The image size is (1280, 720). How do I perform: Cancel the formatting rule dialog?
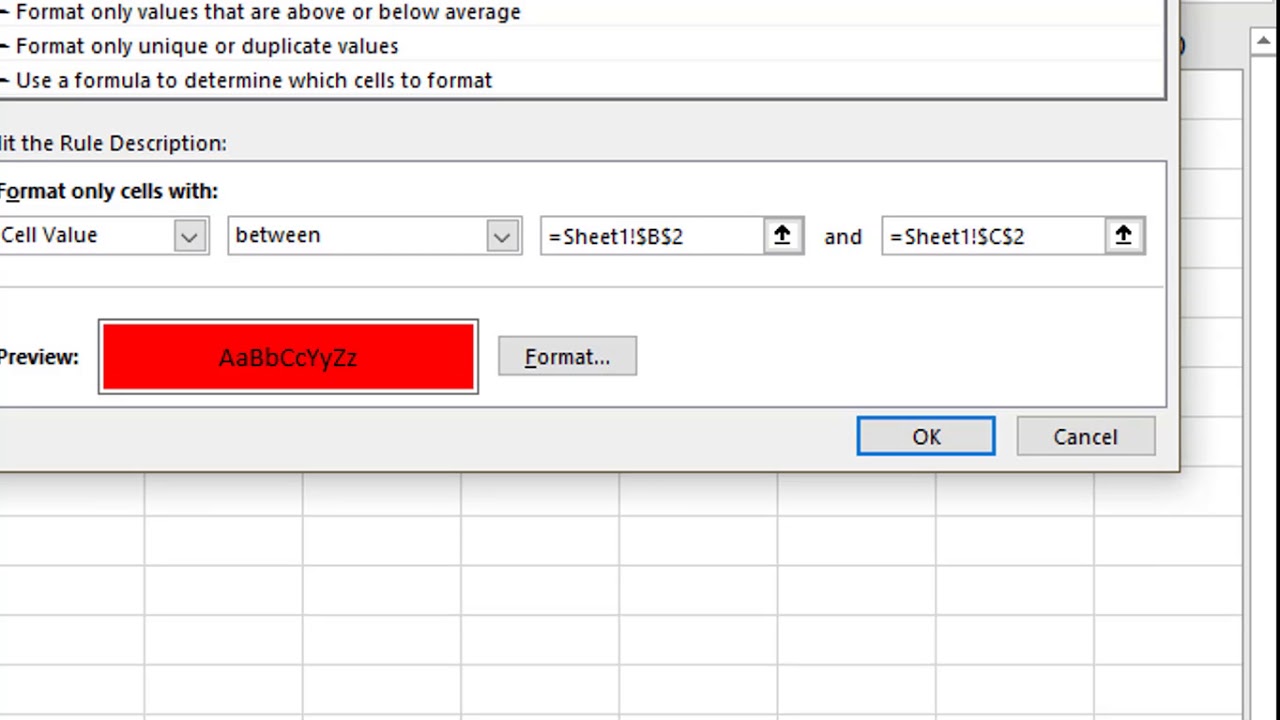tap(1085, 437)
